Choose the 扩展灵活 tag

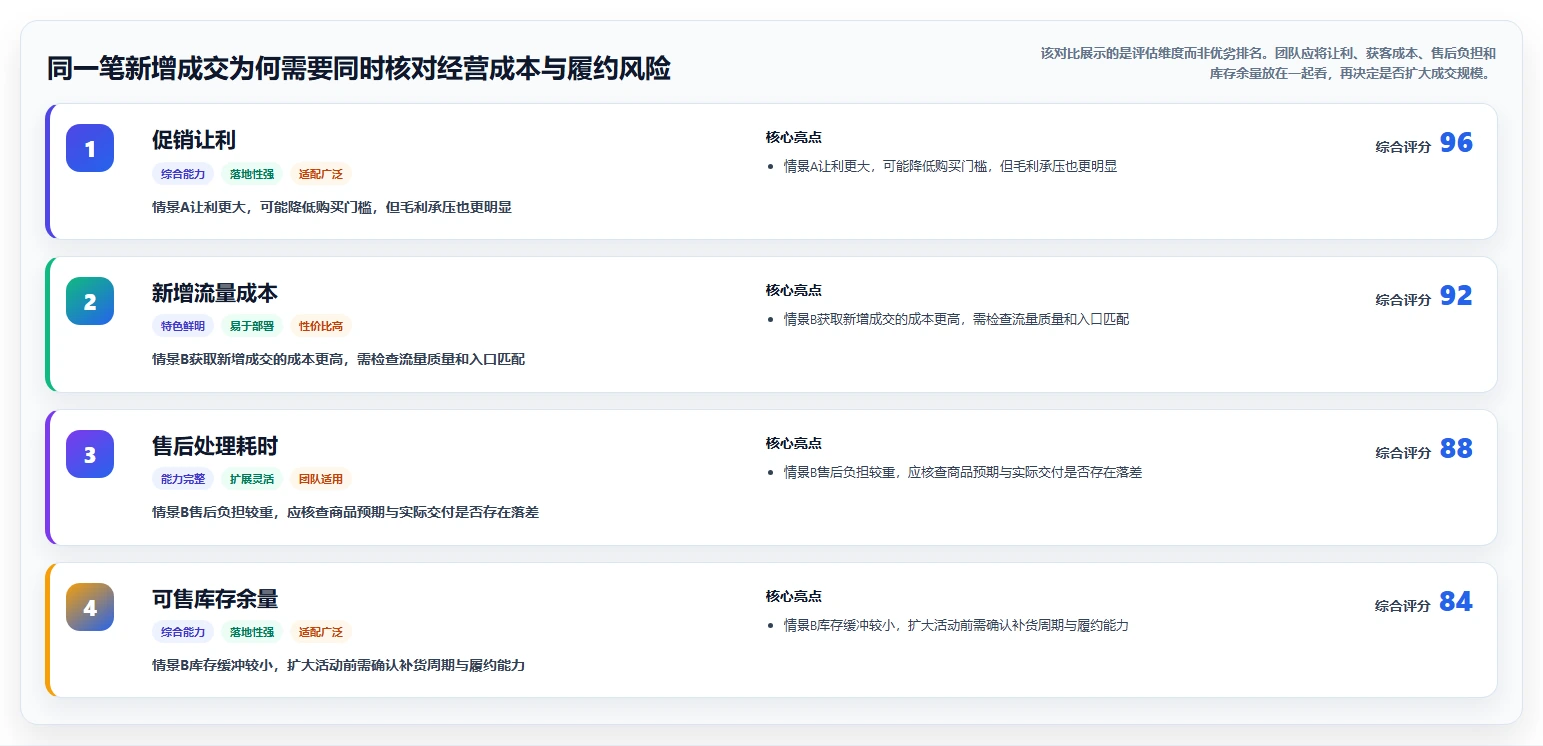(252, 479)
